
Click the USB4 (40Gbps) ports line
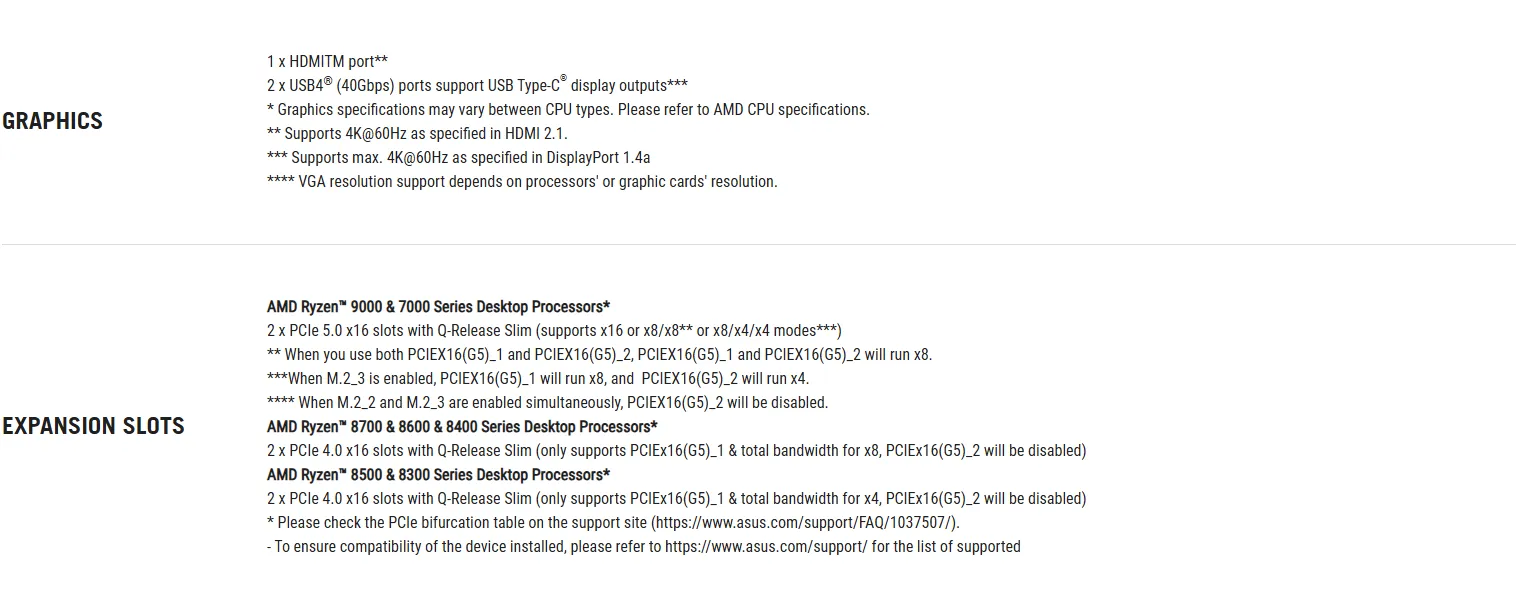coord(477,85)
